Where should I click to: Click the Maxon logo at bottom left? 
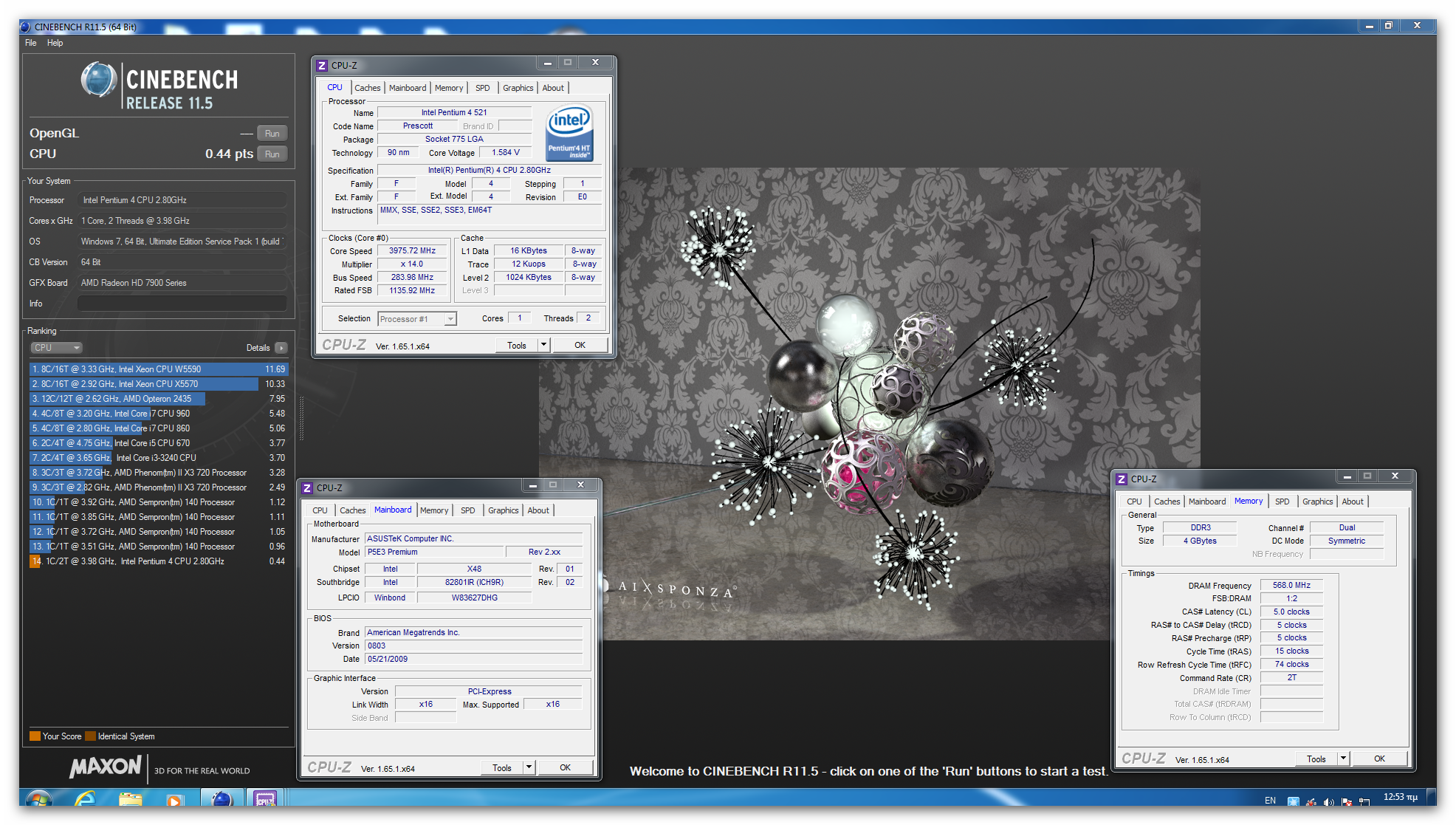[x=106, y=767]
